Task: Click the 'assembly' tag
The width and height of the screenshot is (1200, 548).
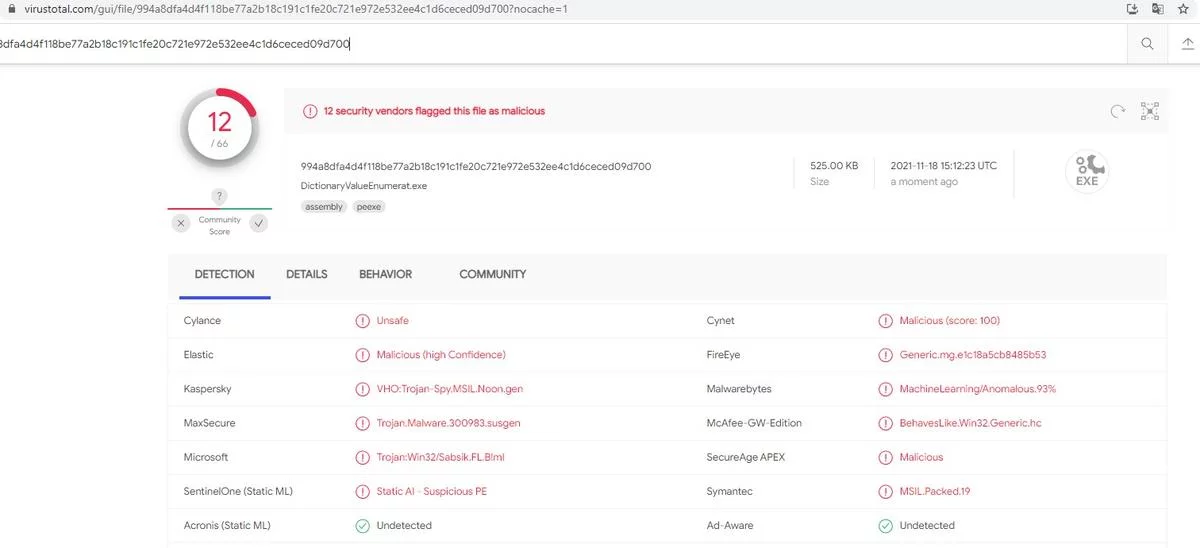Action: [x=324, y=207]
